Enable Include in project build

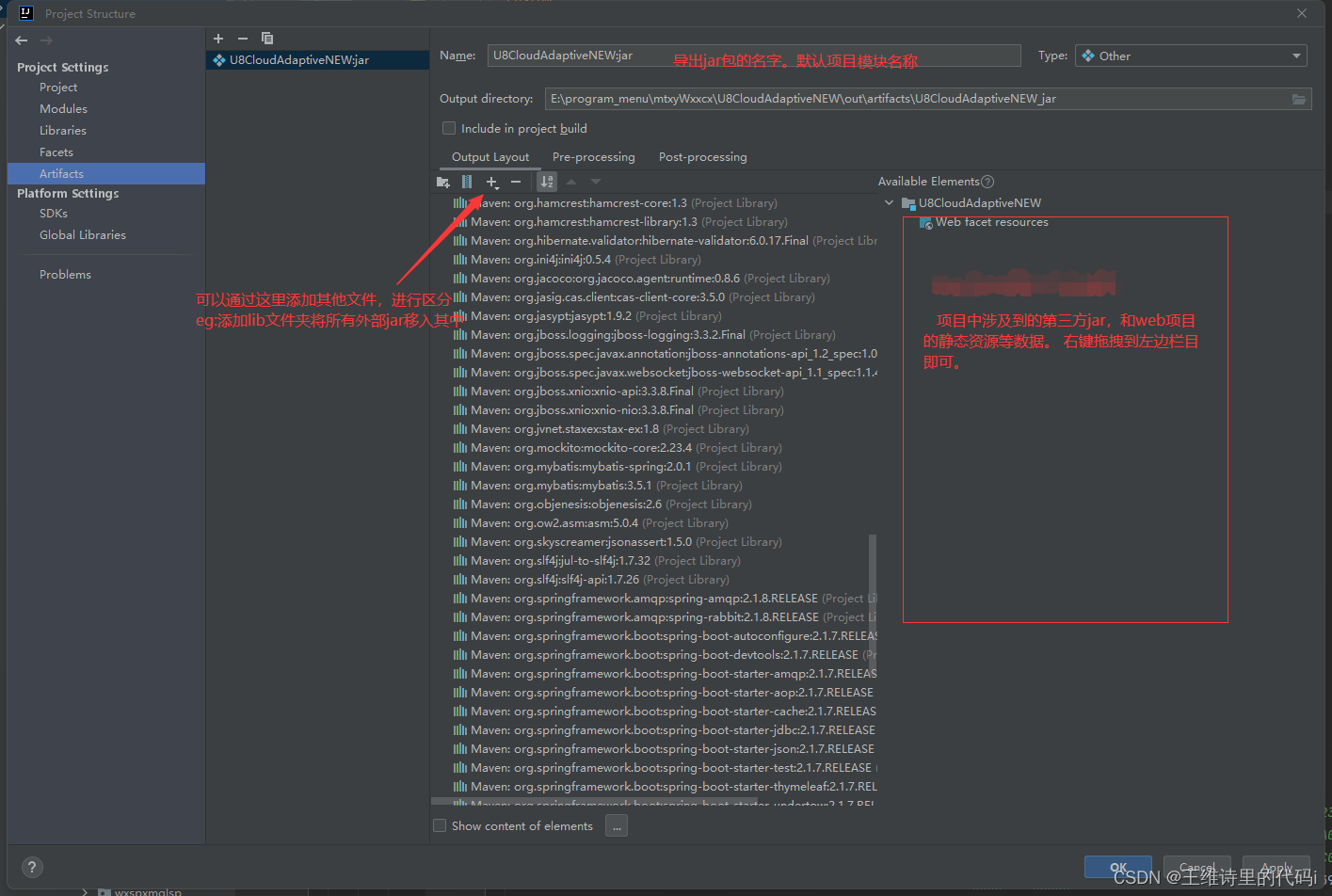pyautogui.click(x=449, y=128)
